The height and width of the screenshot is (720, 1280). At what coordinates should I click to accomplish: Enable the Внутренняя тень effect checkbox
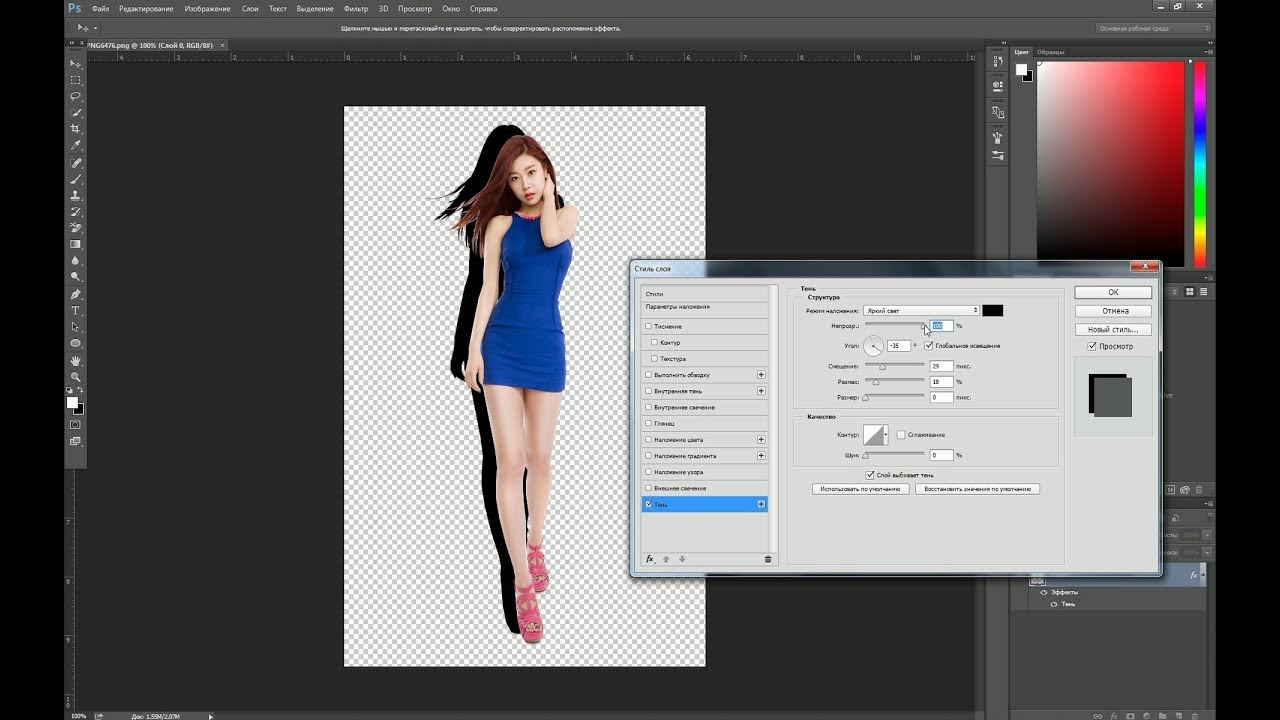click(x=648, y=391)
